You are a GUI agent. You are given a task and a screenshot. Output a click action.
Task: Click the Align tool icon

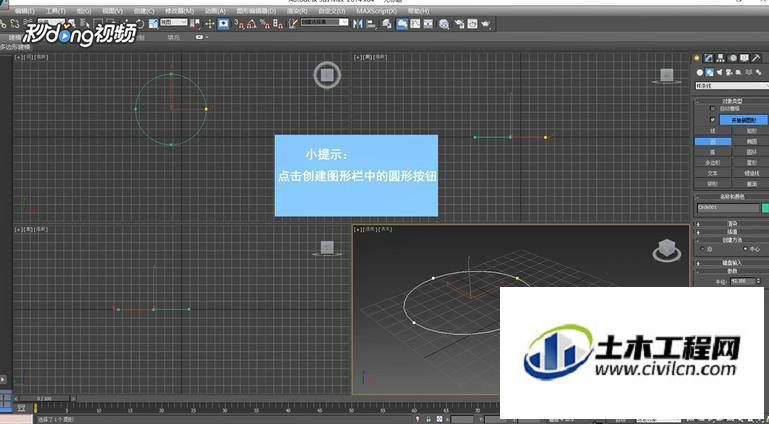coord(372,24)
